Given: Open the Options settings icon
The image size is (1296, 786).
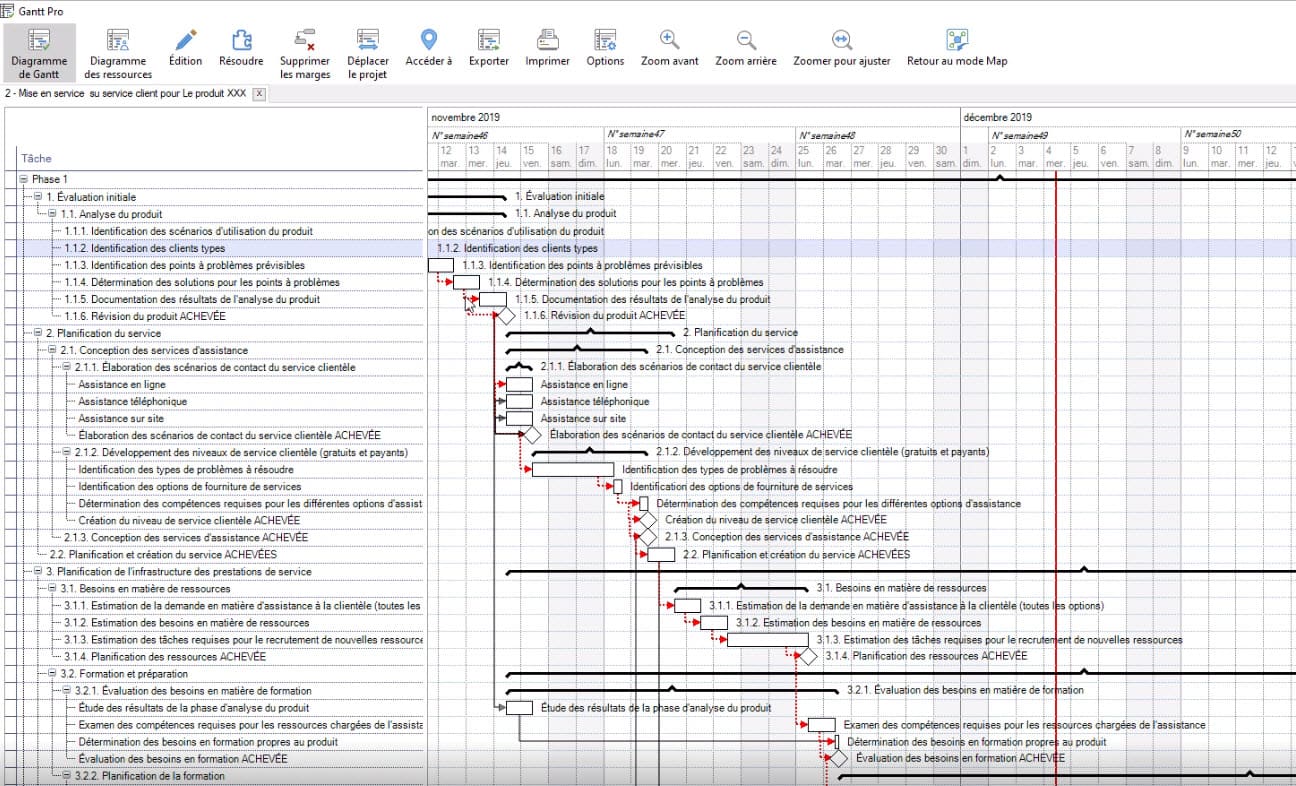Looking at the screenshot, I should (605, 47).
